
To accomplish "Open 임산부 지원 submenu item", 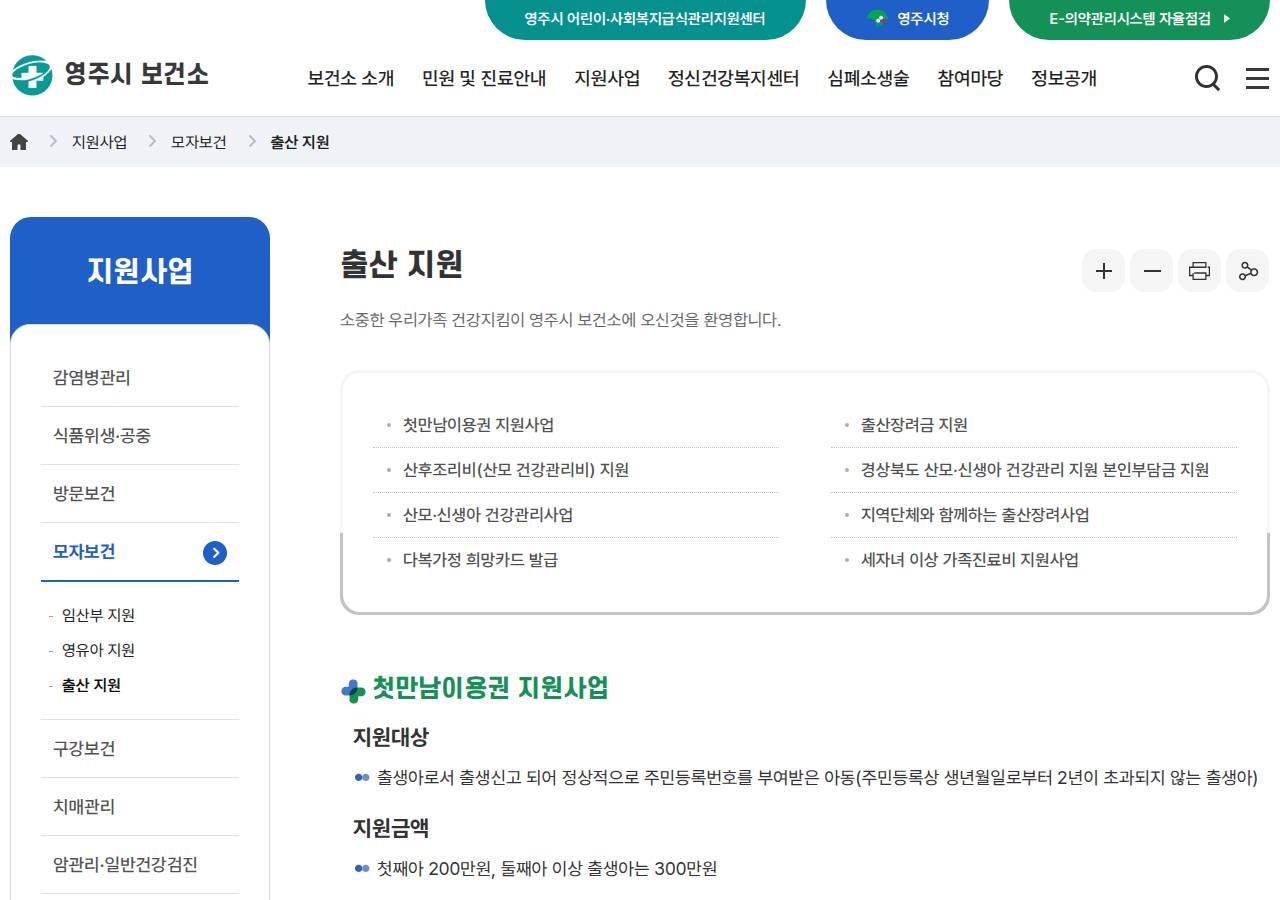I will (98, 615).
